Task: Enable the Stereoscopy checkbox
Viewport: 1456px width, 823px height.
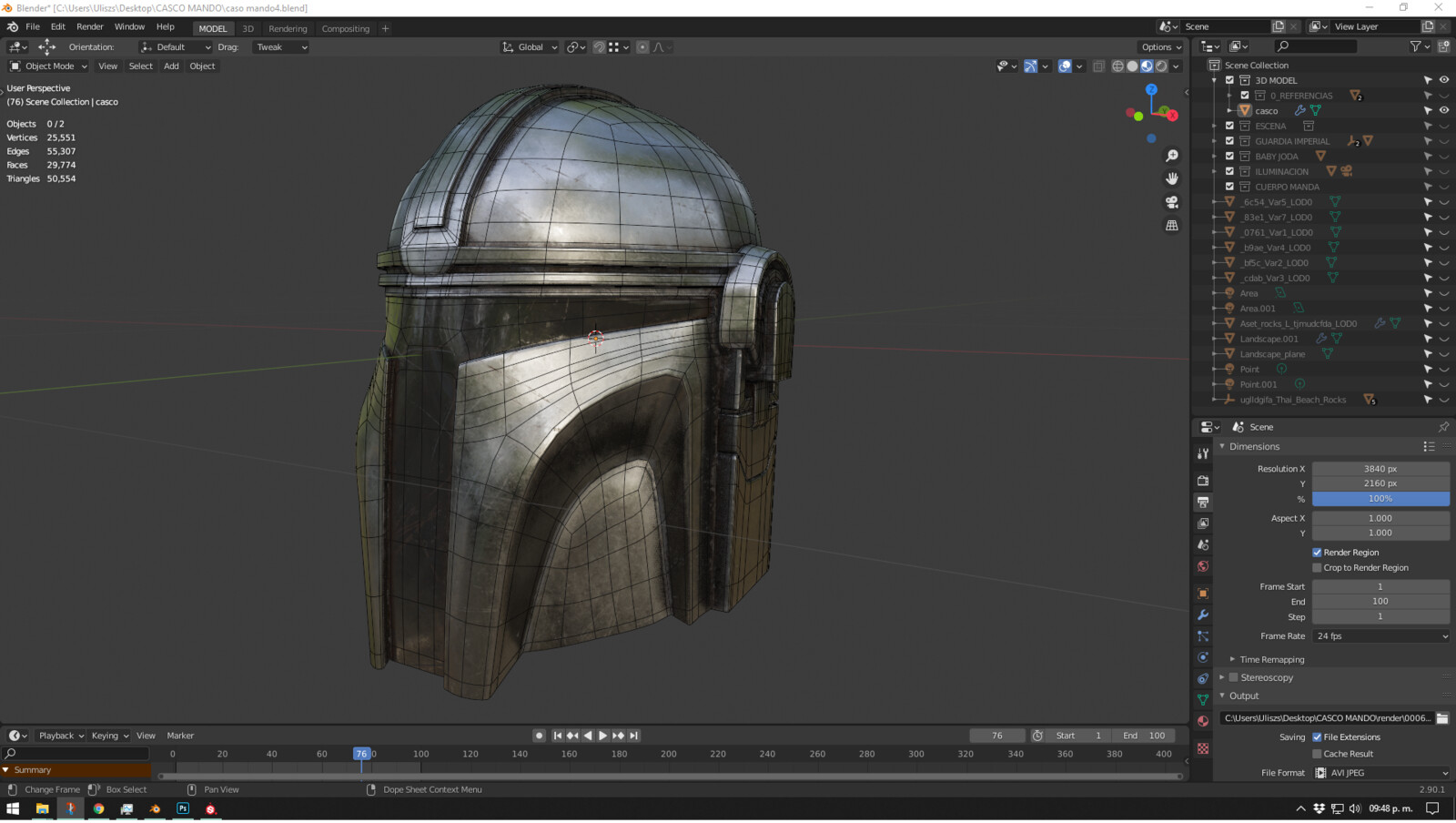Action: click(1234, 677)
